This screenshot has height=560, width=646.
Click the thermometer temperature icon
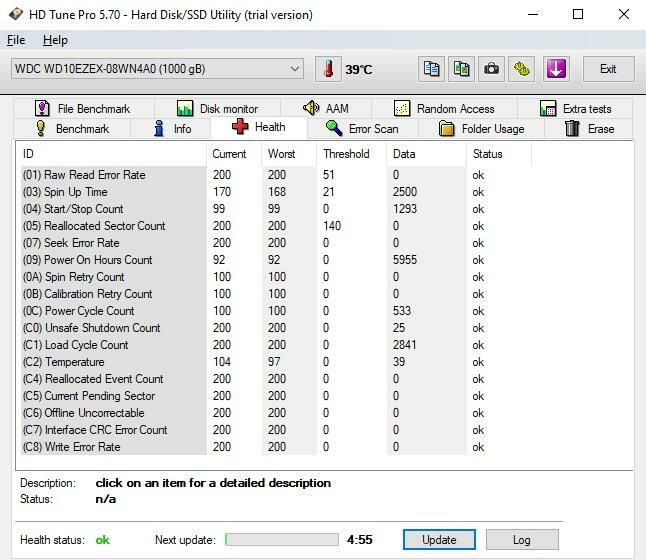tap(328, 69)
